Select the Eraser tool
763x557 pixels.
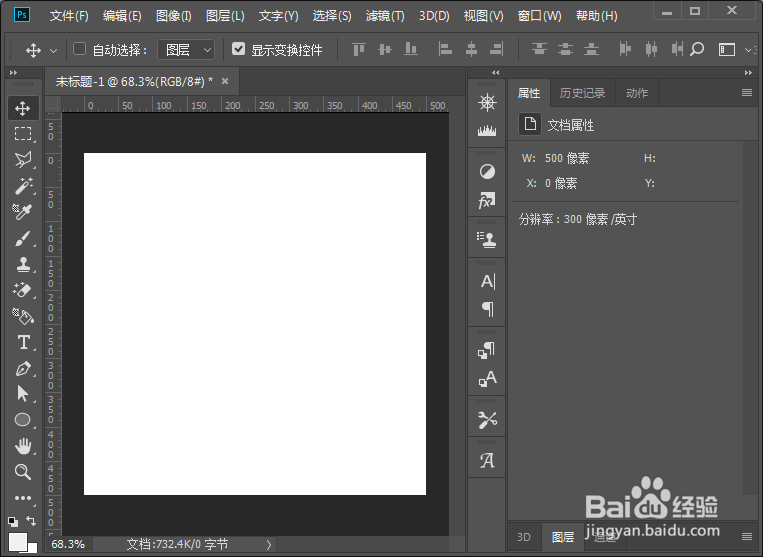[x=23, y=290]
